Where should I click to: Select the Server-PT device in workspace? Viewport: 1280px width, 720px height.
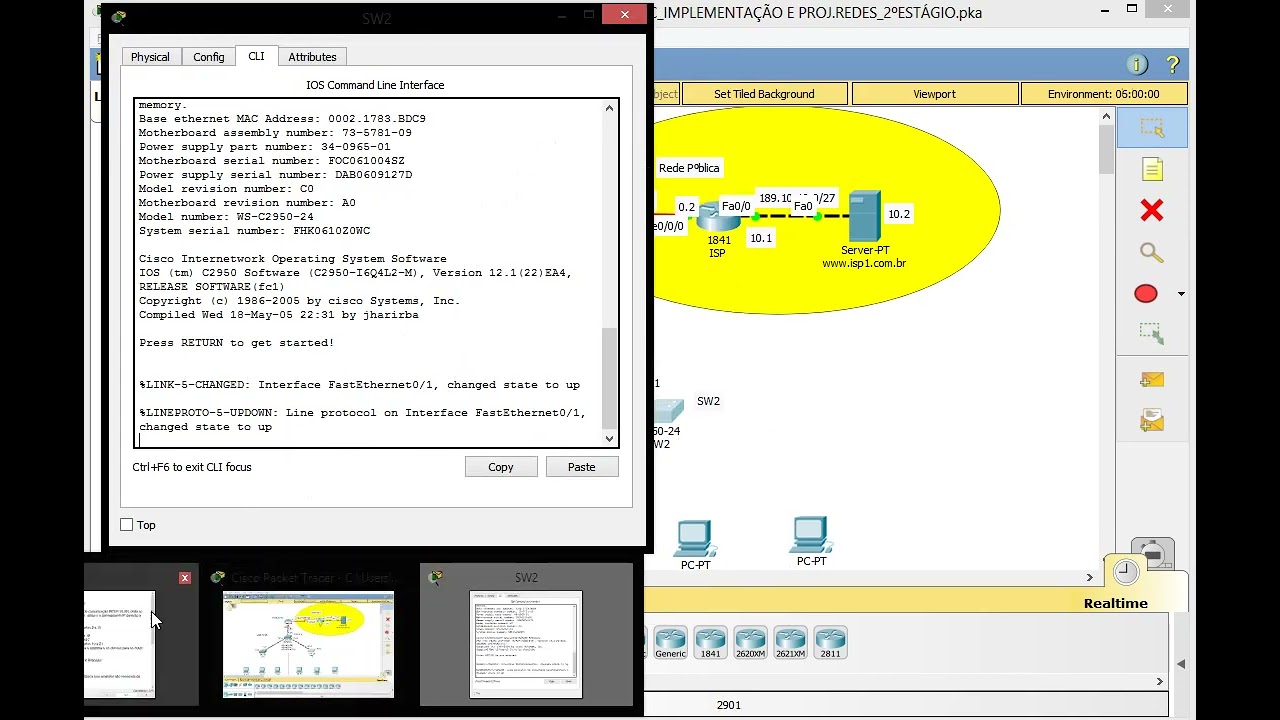(x=864, y=217)
